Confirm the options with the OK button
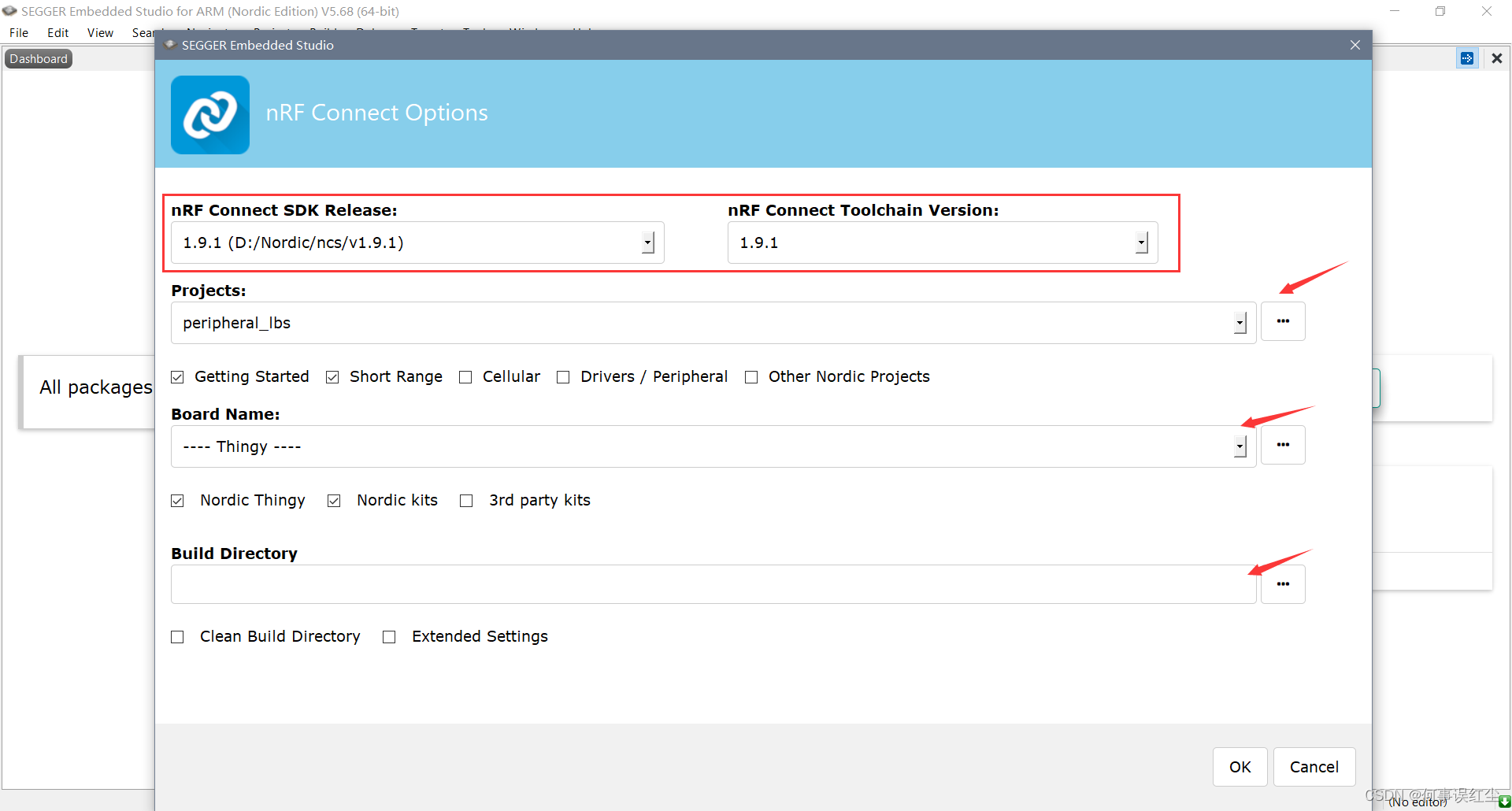Image resolution: width=1512 pixels, height=811 pixels. tap(1240, 767)
